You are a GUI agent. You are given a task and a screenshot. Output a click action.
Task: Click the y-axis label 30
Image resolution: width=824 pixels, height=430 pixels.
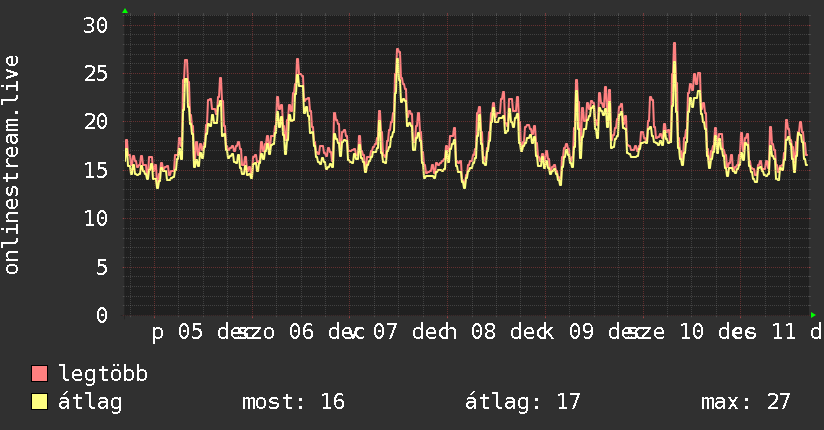pyautogui.click(x=96, y=25)
